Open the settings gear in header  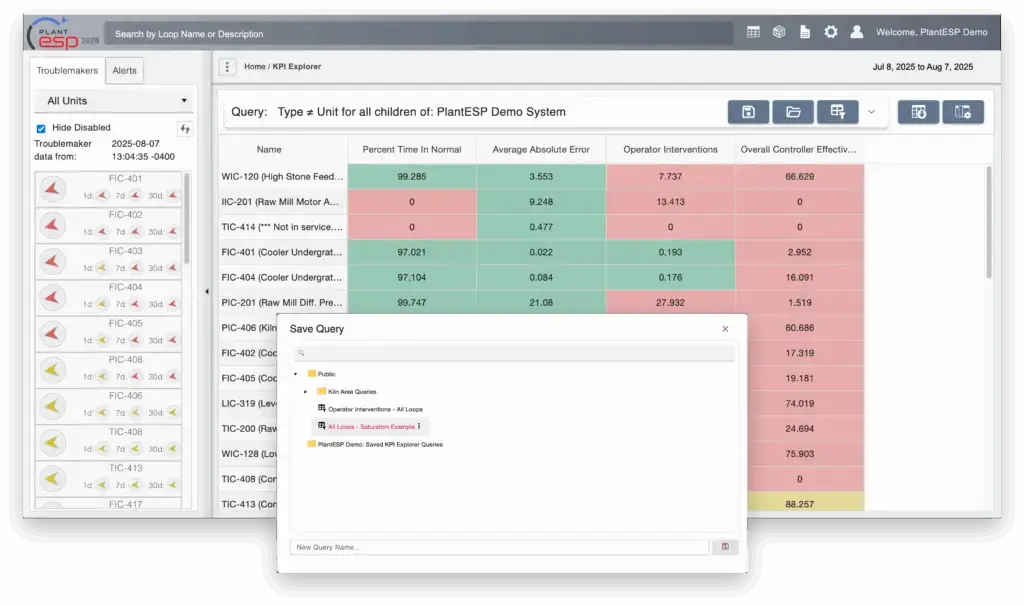(x=830, y=32)
